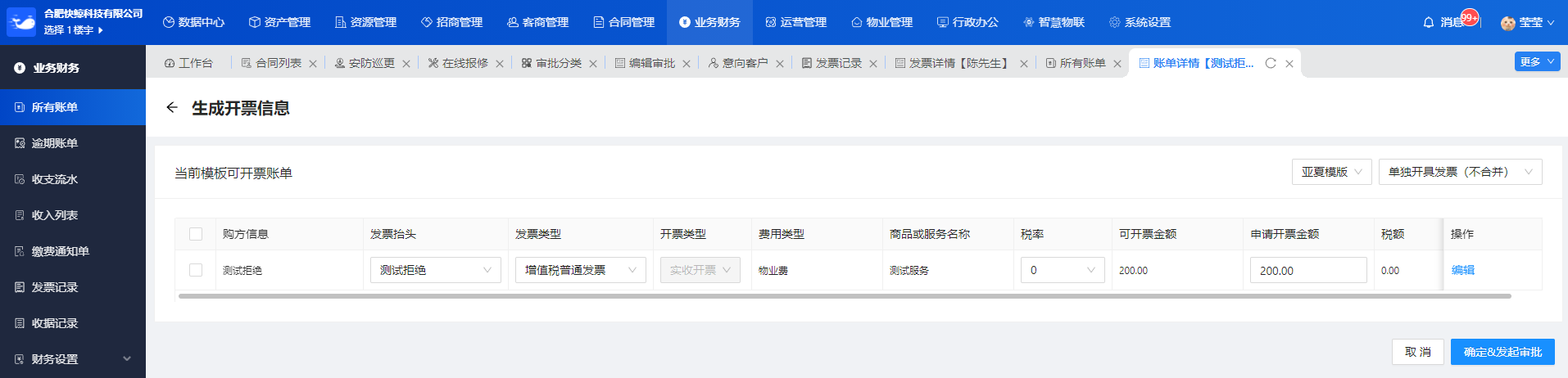Switch to 审批分类 tab

click(551, 63)
